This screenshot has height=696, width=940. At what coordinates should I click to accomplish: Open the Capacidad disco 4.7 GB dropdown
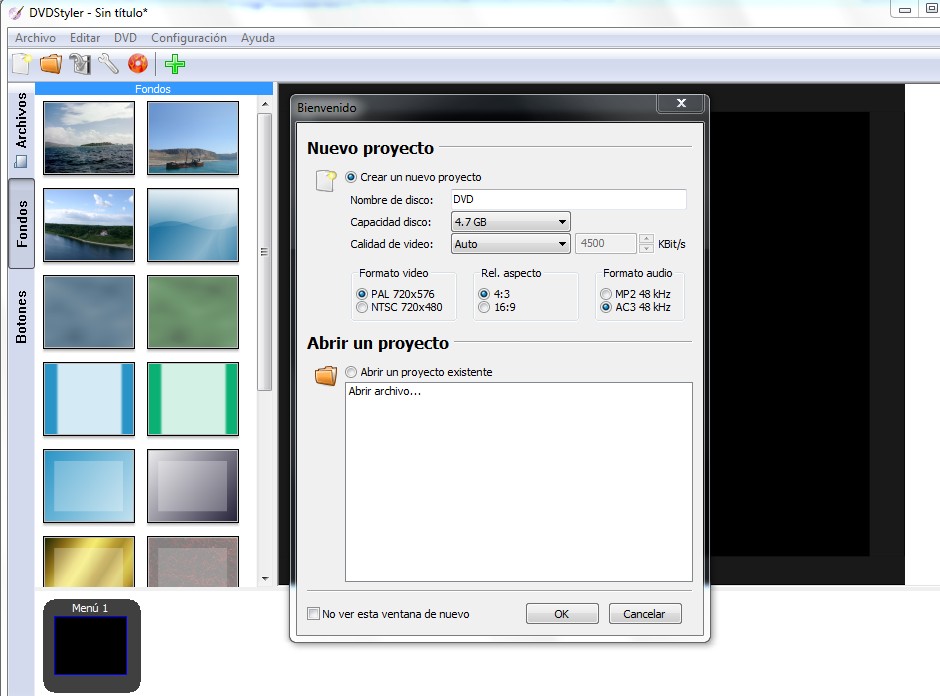click(510, 222)
